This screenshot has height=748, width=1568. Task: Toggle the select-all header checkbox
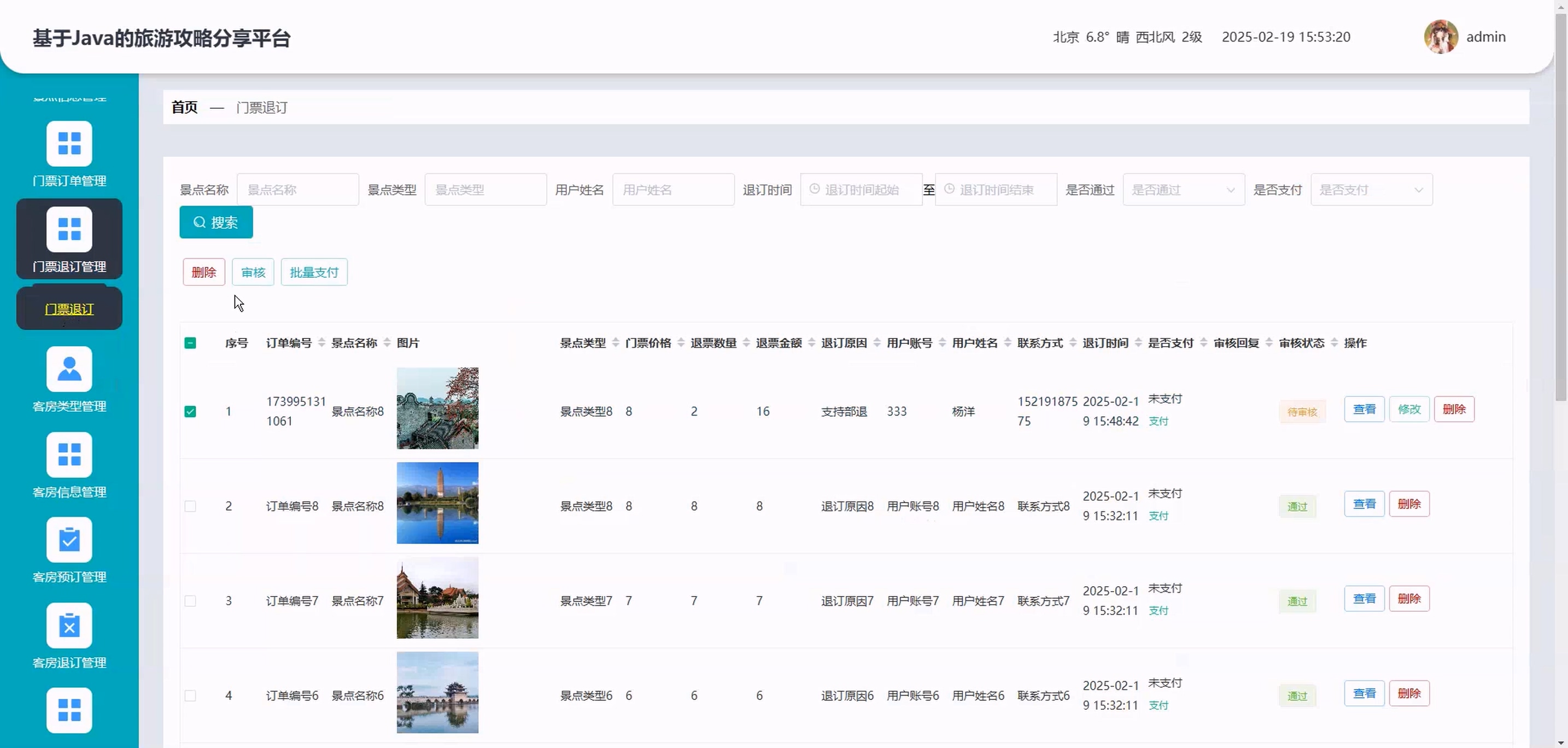[x=190, y=343]
